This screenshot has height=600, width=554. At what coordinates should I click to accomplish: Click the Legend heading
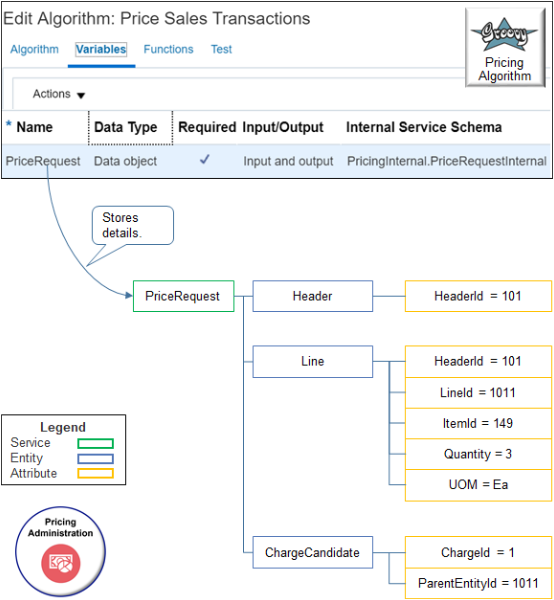click(x=63, y=427)
